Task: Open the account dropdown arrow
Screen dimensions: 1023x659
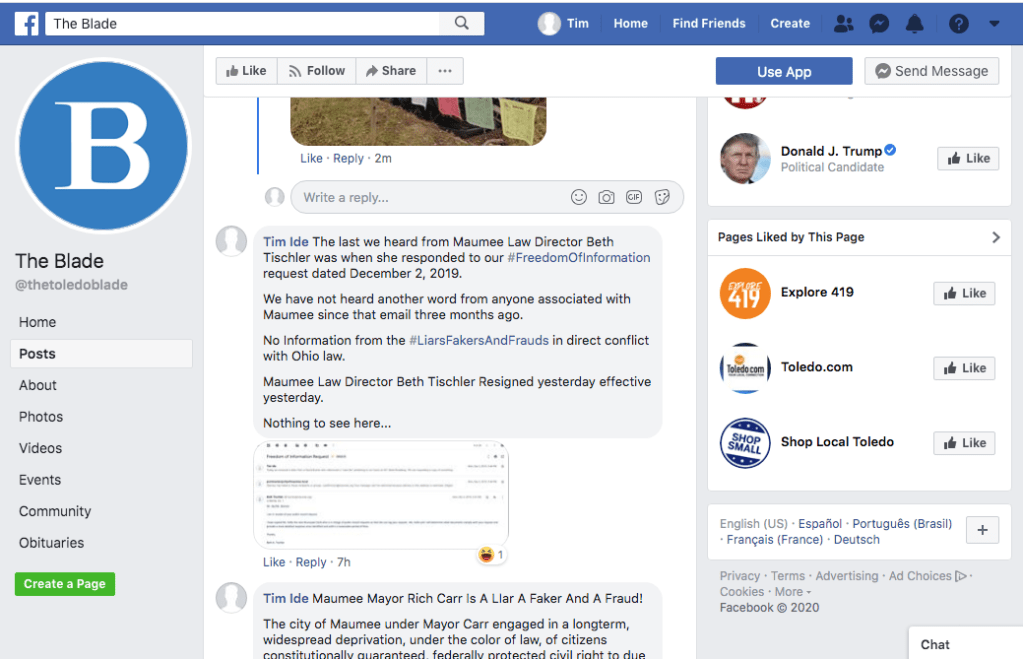Action: [994, 23]
